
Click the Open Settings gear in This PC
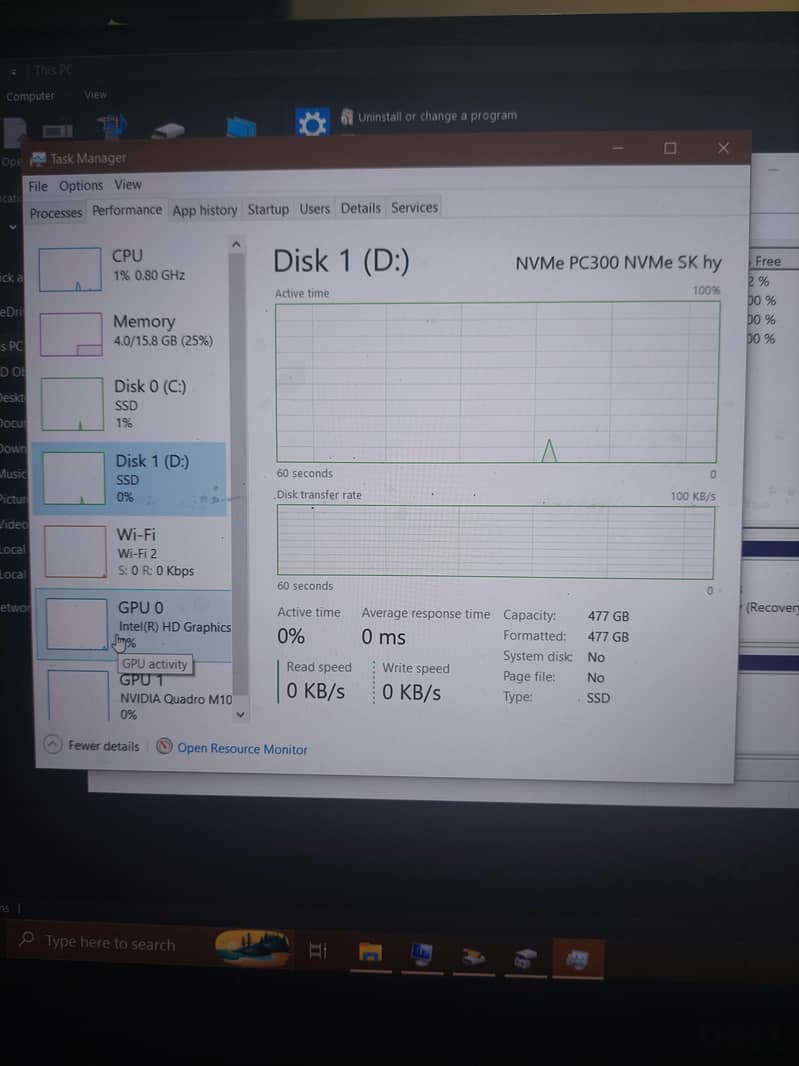click(x=312, y=124)
